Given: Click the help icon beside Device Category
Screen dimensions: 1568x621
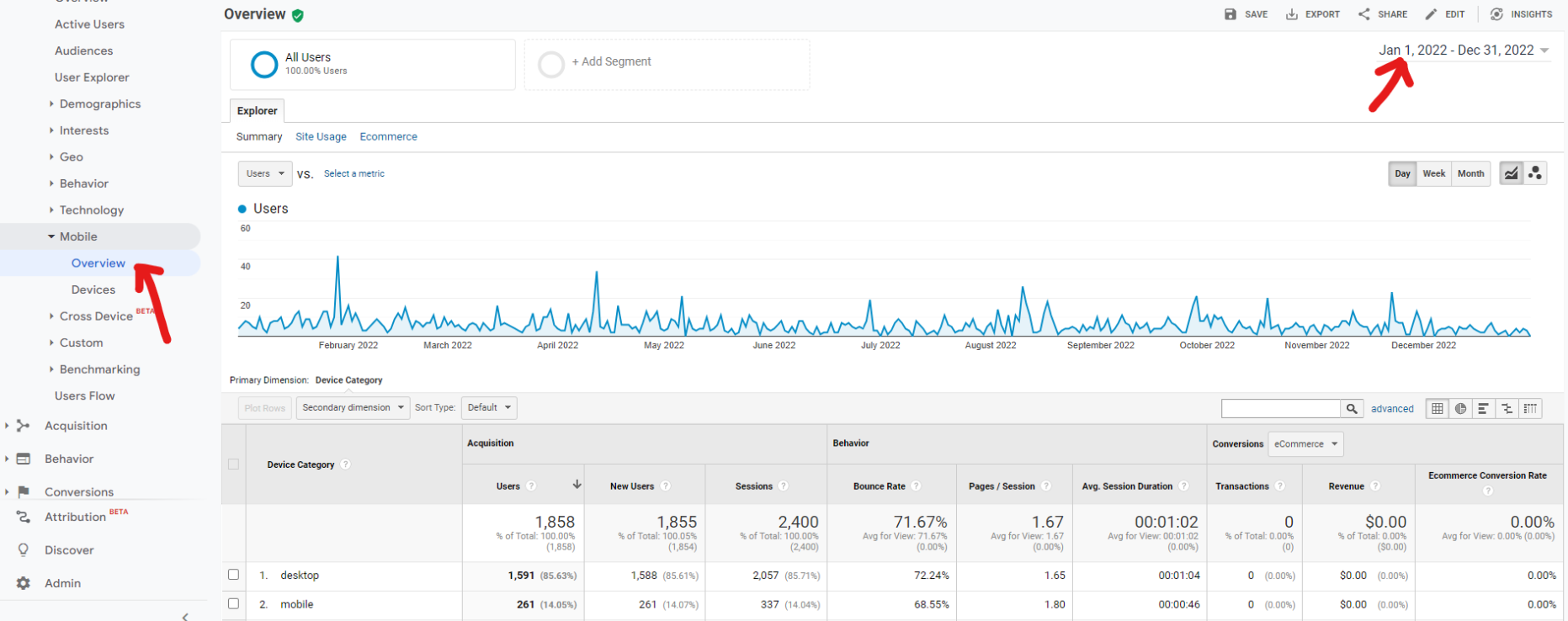Looking at the screenshot, I should pyautogui.click(x=345, y=464).
